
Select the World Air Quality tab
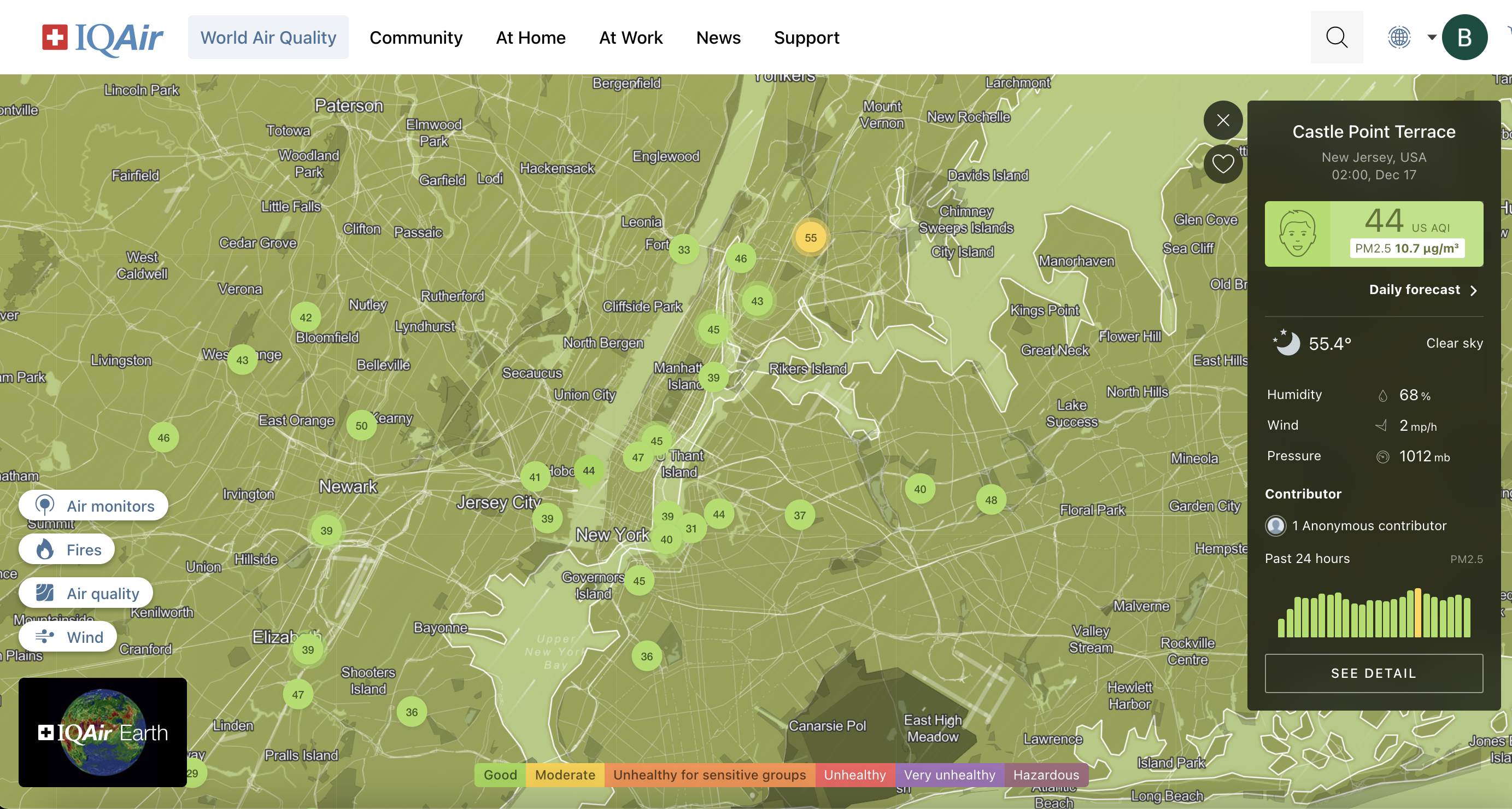tap(268, 38)
